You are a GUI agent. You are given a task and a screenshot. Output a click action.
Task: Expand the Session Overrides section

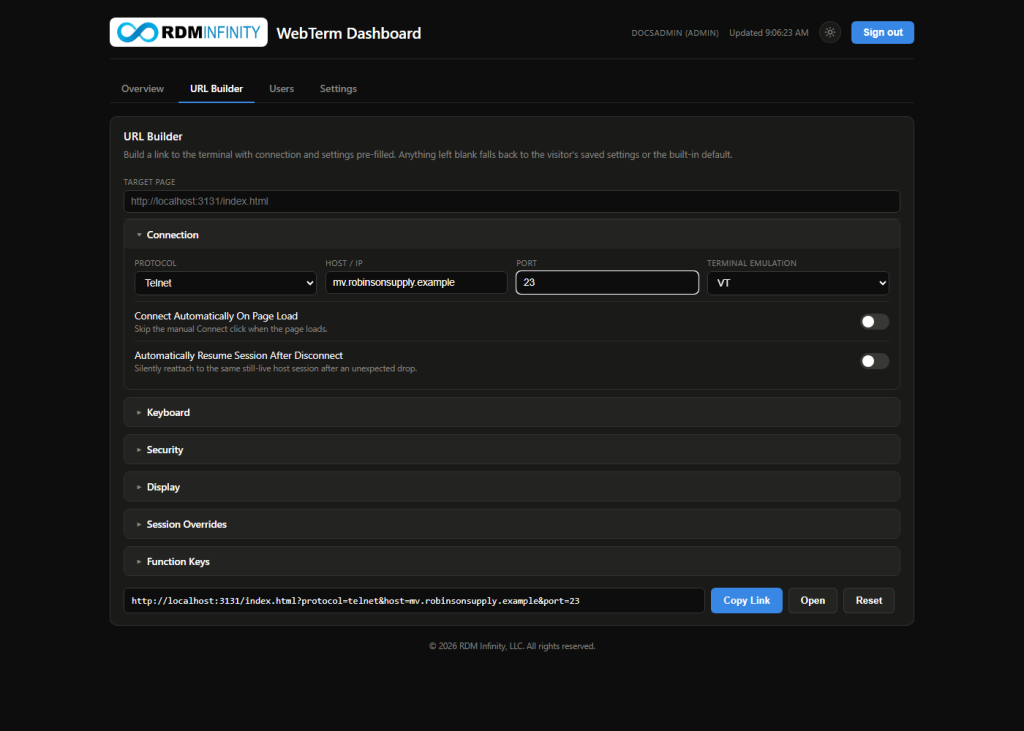click(511, 524)
